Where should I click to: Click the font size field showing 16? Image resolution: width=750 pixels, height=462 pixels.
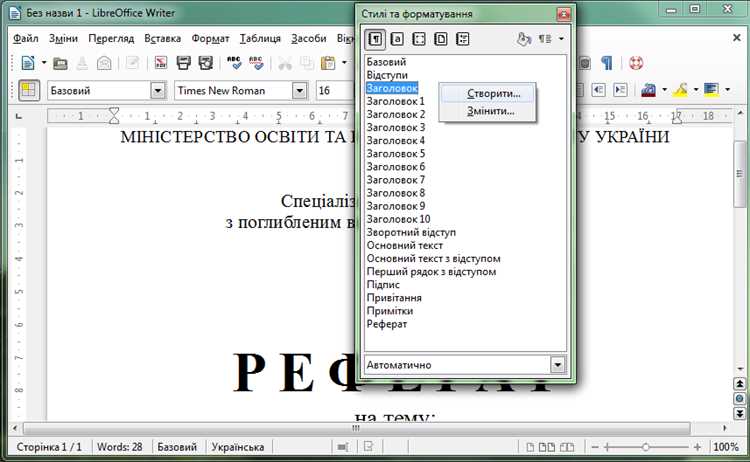point(335,90)
